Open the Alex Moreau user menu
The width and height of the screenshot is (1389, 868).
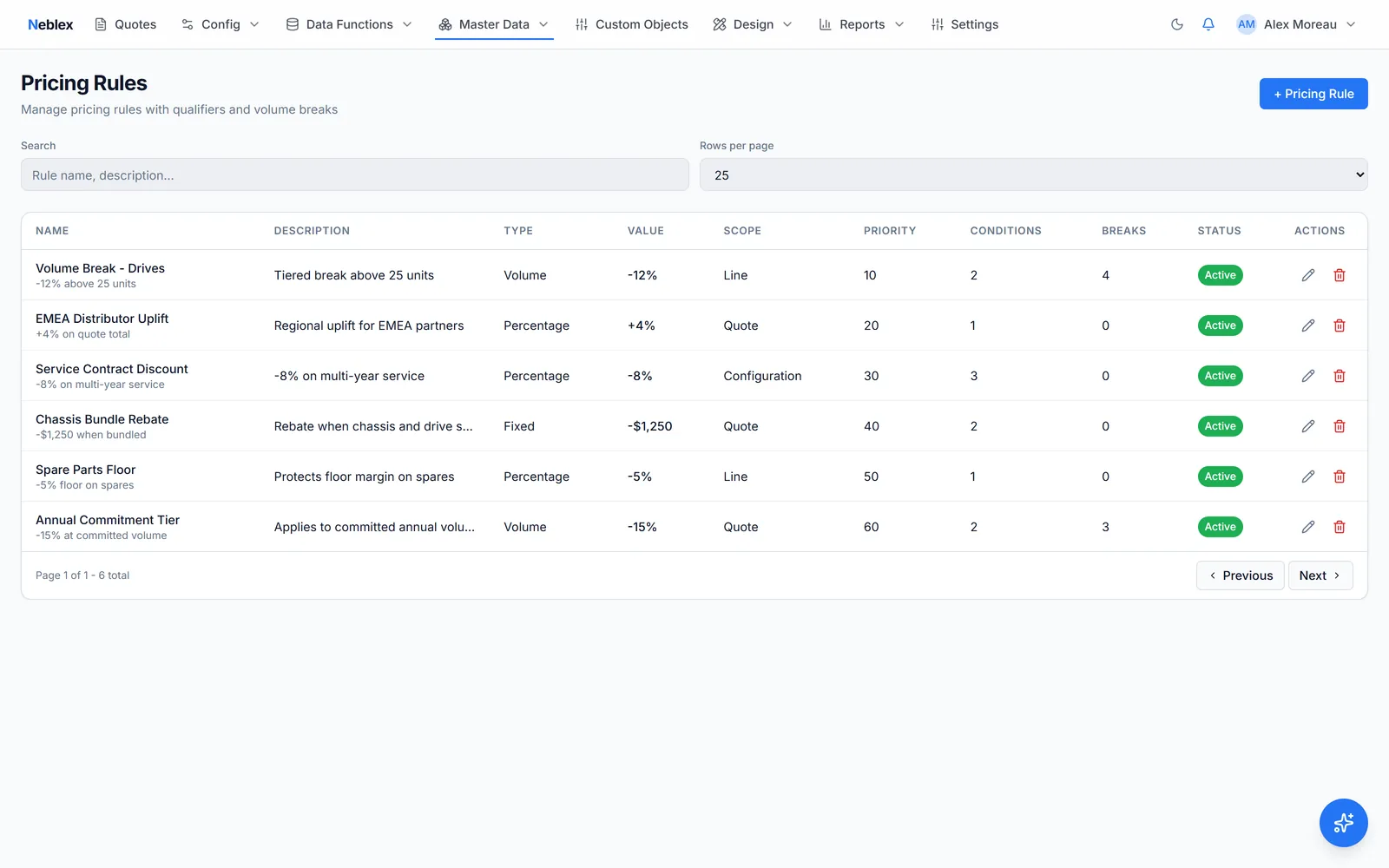click(x=1296, y=24)
